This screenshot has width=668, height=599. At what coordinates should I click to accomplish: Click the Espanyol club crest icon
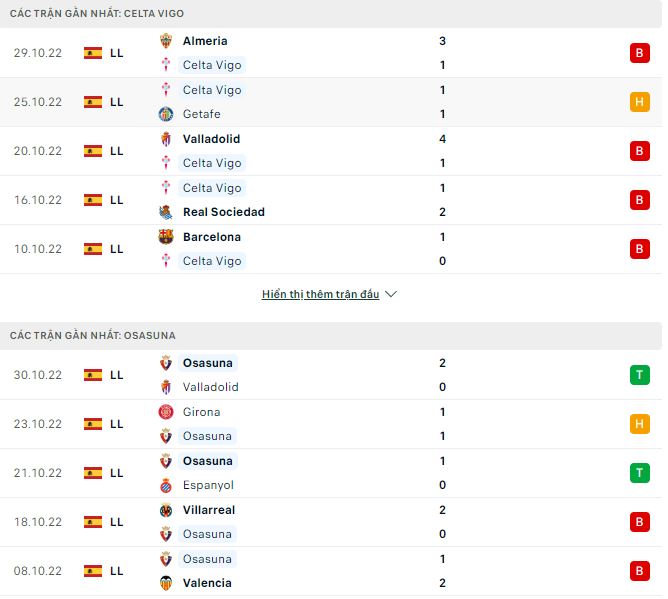coord(166,485)
